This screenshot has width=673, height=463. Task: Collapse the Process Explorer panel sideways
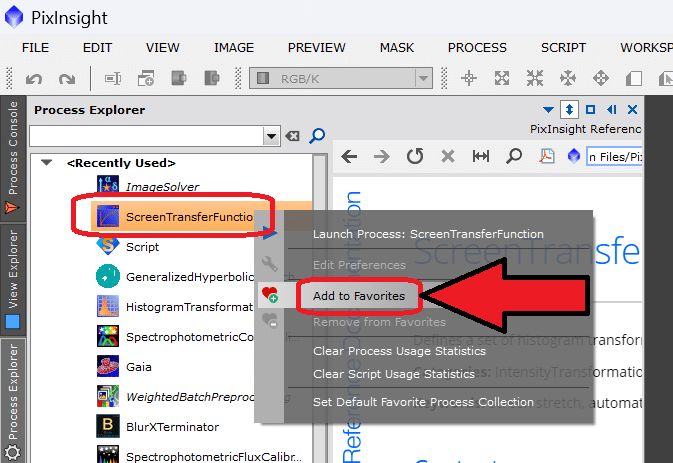pyautogui.click(x=612, y=110)
